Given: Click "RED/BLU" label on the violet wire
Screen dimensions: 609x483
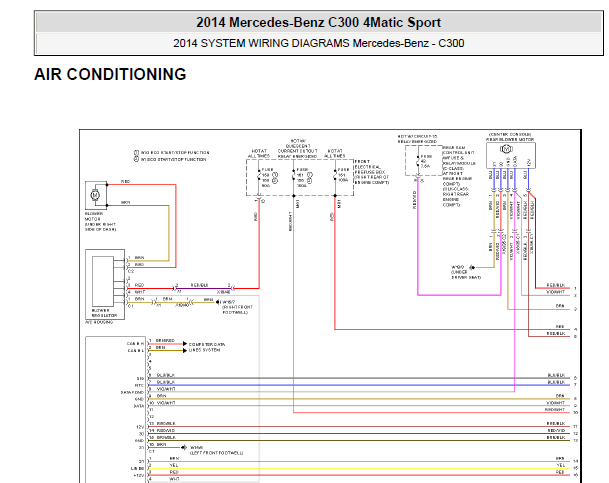Looking at the screenshot, I should click(x=199, y=285).
